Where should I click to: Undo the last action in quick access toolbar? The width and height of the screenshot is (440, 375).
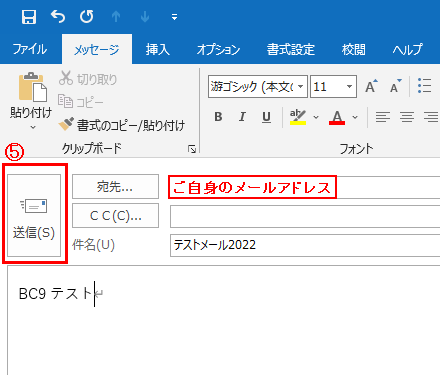tap(58, 16)
